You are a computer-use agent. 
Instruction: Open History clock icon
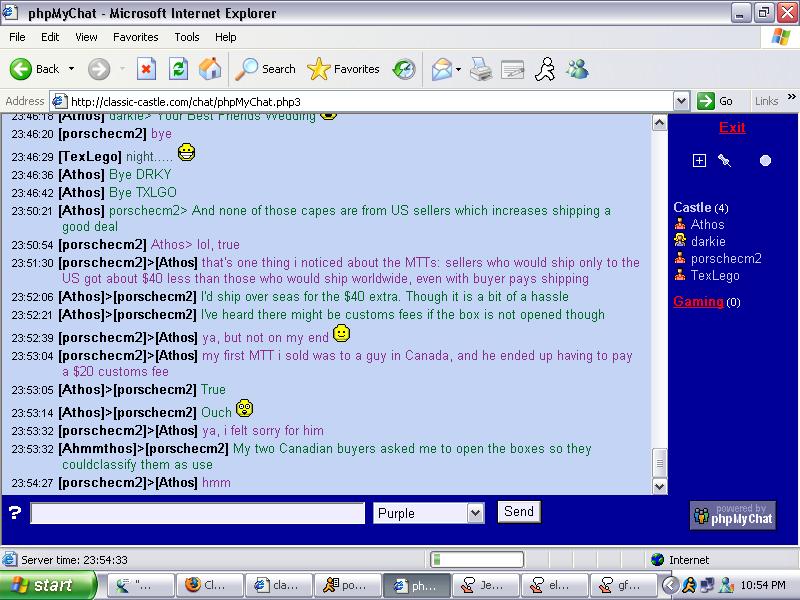[404, 69]
